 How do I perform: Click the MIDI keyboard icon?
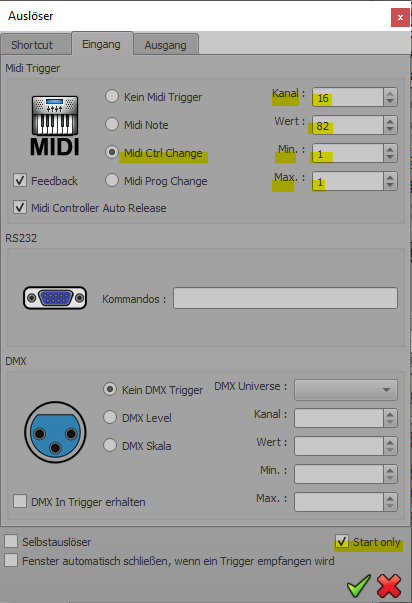pyautogui.click(x=55, y=125)
